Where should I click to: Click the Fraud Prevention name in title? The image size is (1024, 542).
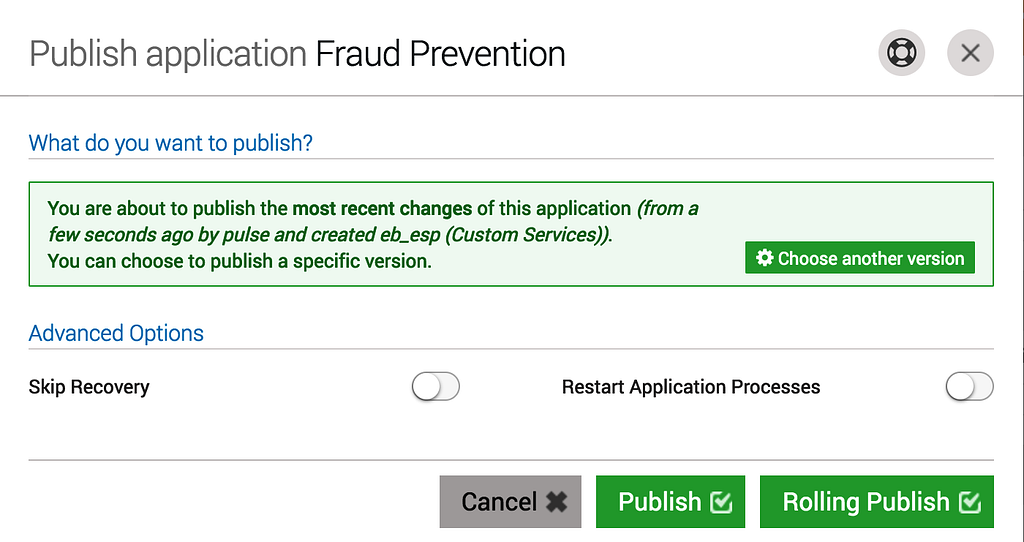click(x=440, y=54)
